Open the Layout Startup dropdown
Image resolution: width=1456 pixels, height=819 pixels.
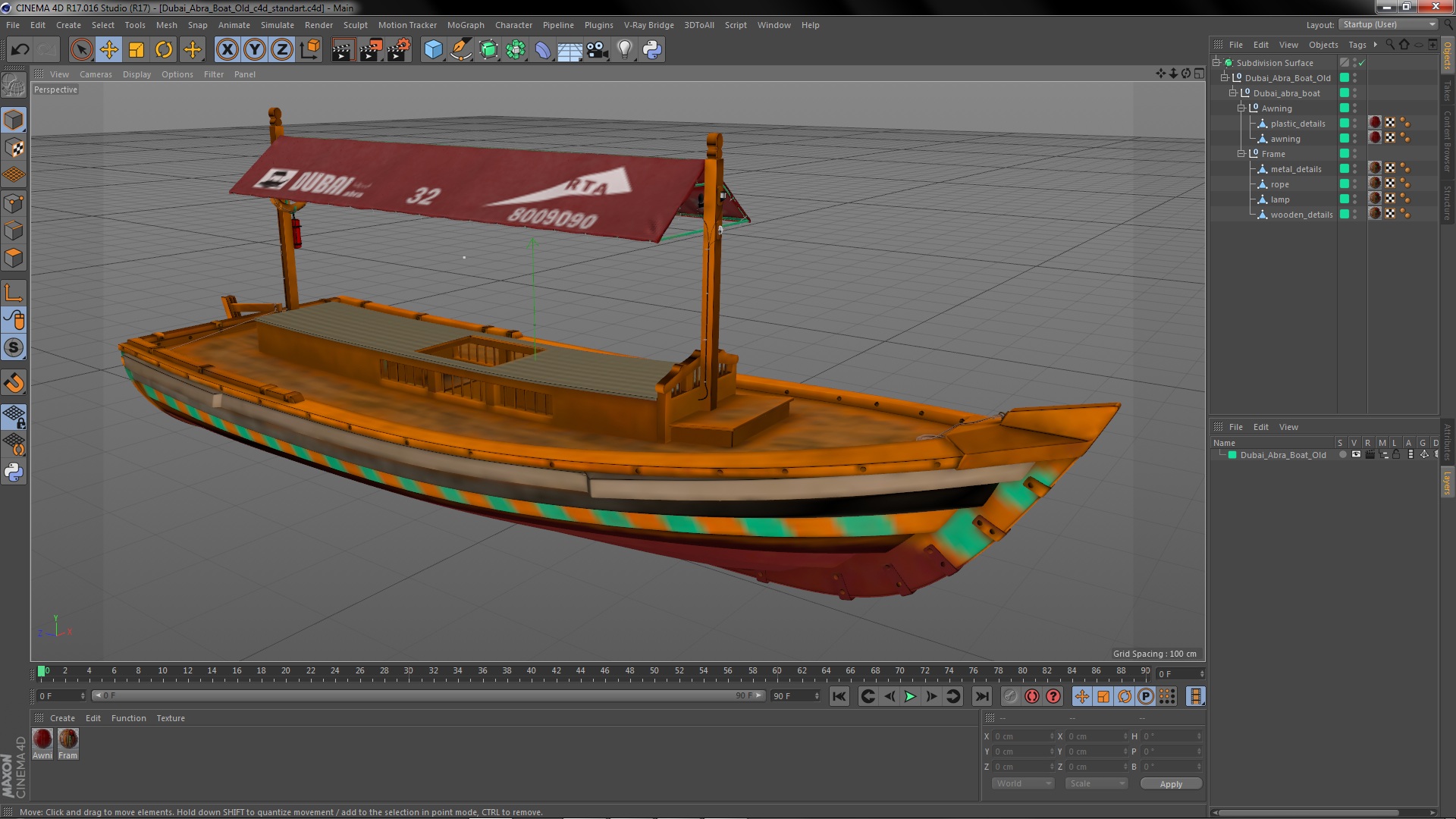click(1389, 24)
